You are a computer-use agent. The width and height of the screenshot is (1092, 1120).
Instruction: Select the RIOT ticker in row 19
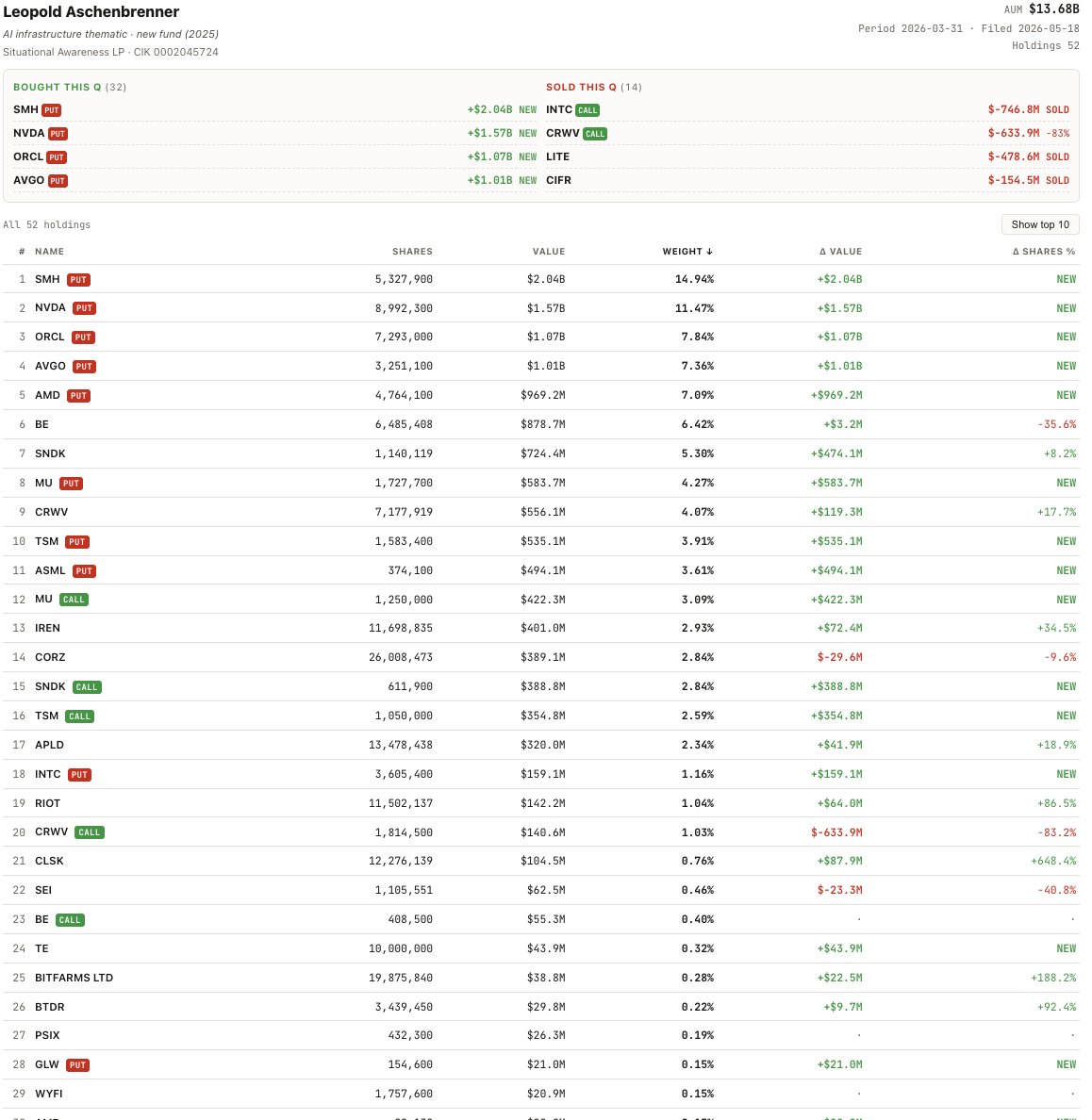(47, 803)
